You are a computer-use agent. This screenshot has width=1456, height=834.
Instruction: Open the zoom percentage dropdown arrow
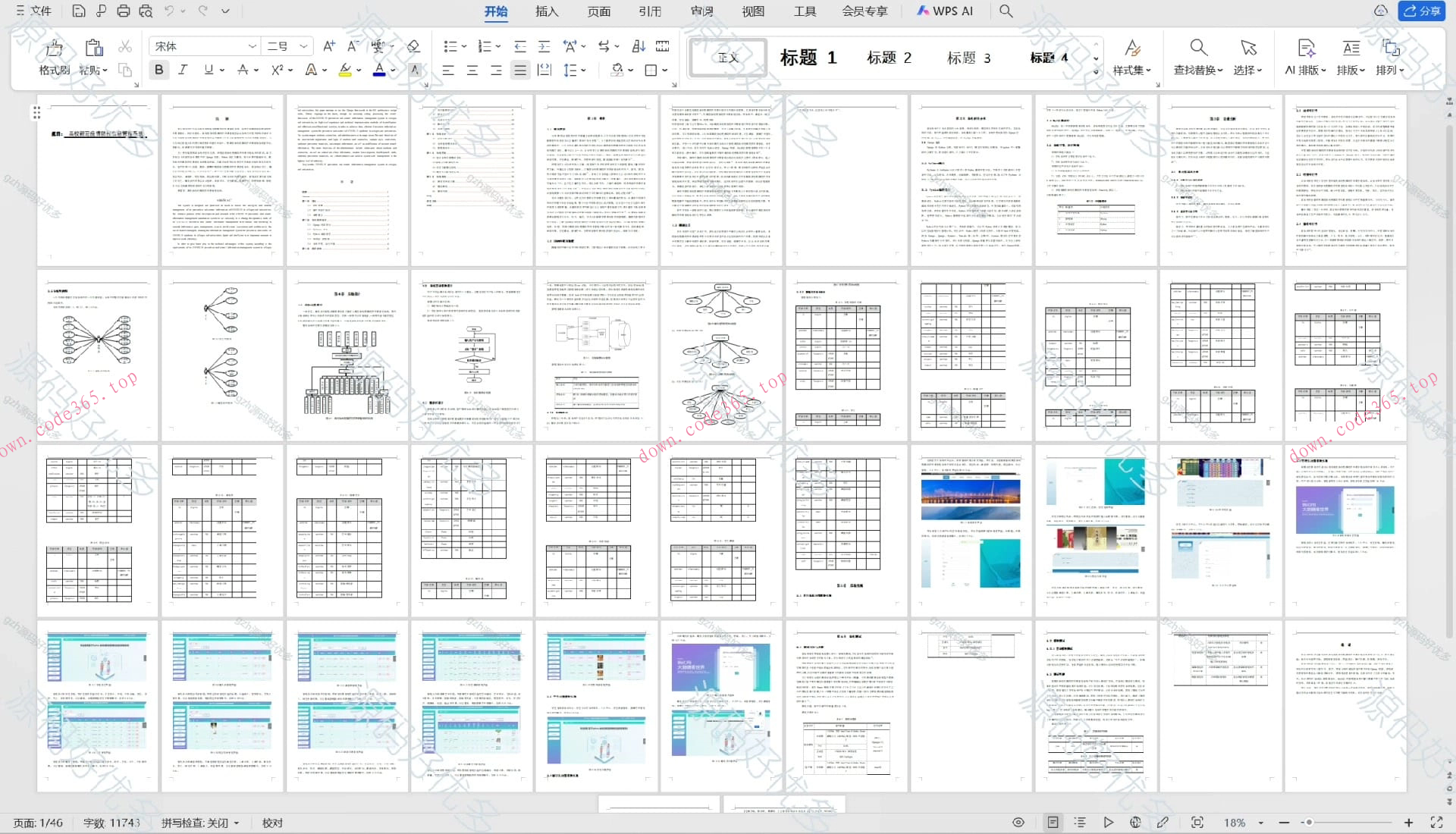click(1261, 823)
